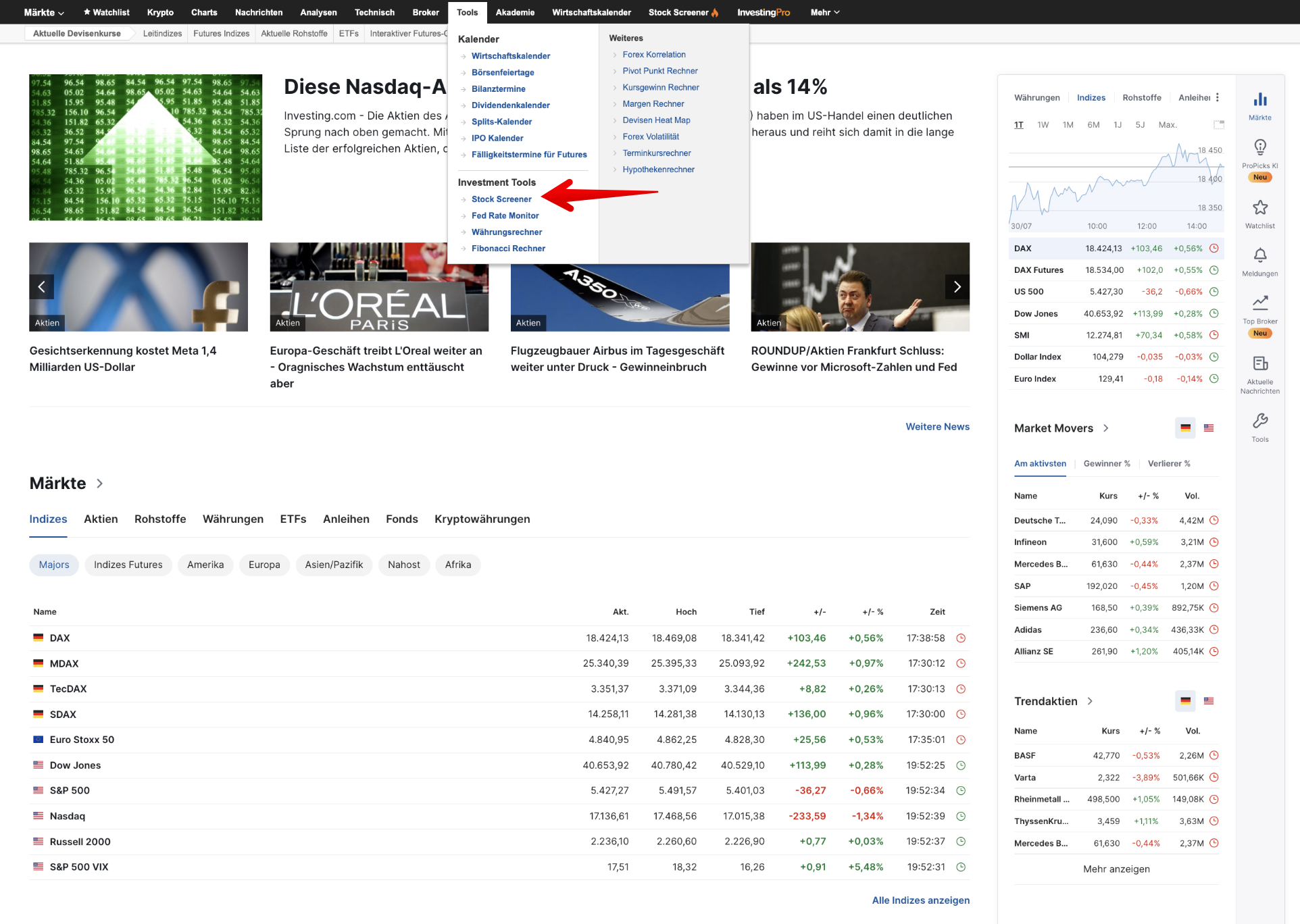The image size is (1300, 924).
Task: Go to the previous news carousel slide
Action: [x=41, y=286]
